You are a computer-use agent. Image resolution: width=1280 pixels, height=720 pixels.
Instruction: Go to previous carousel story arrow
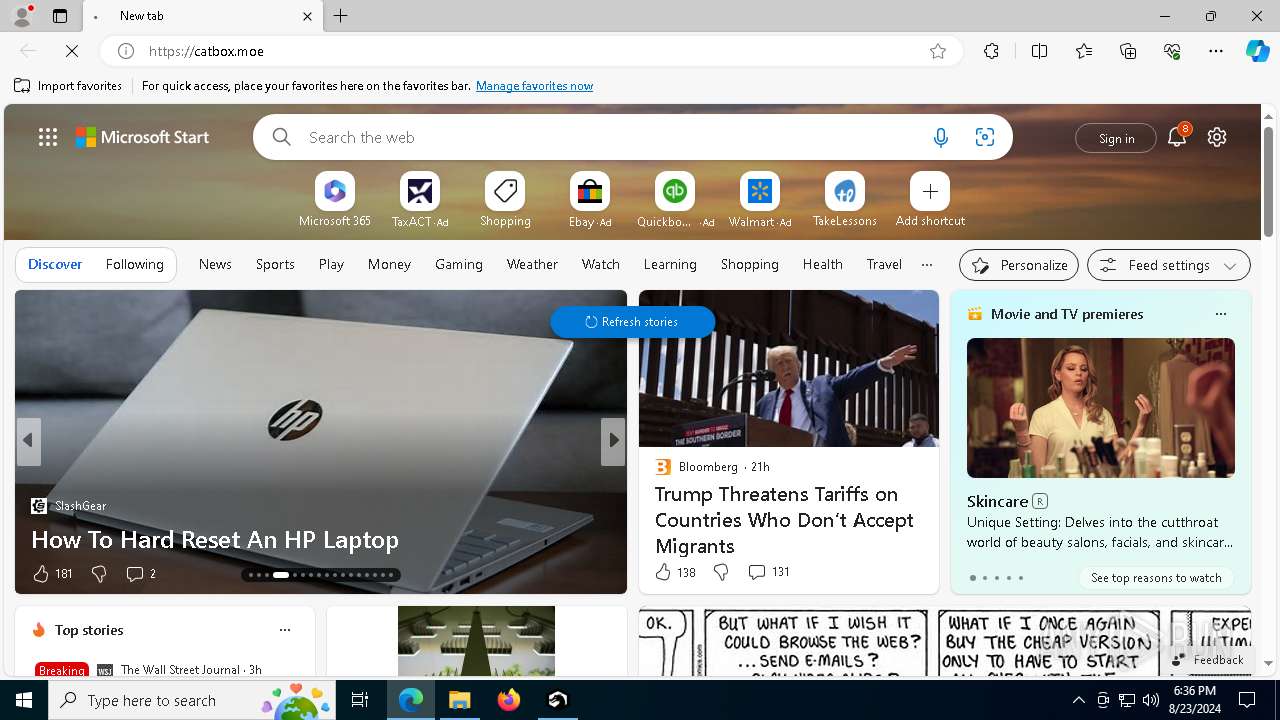click(x=28, y=440)
